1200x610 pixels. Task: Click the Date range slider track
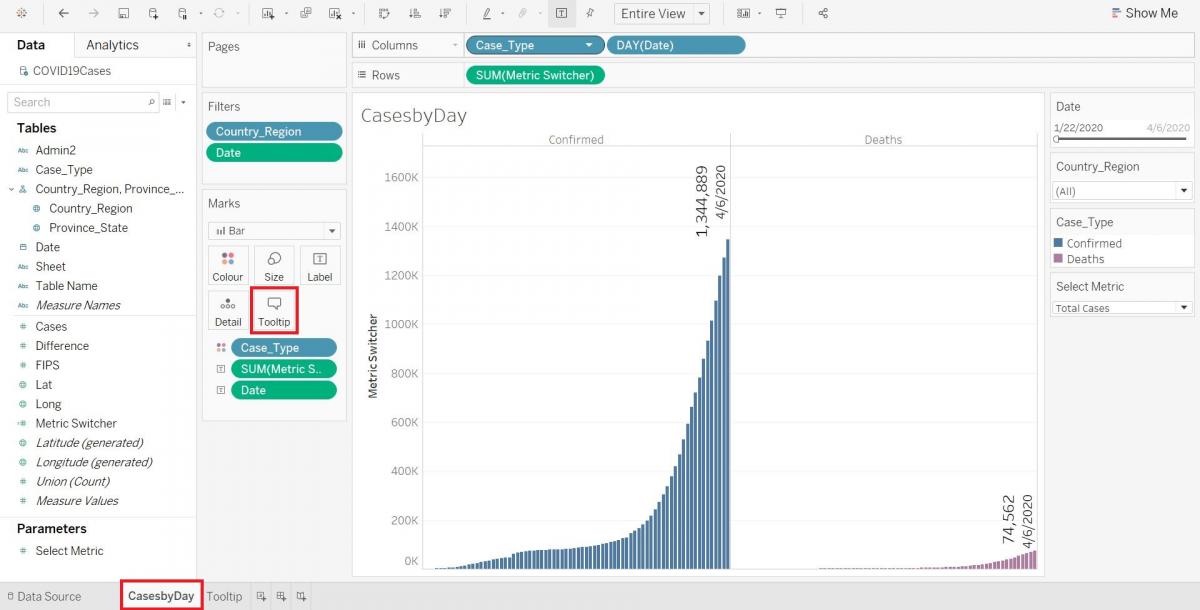click(1122, 139)
